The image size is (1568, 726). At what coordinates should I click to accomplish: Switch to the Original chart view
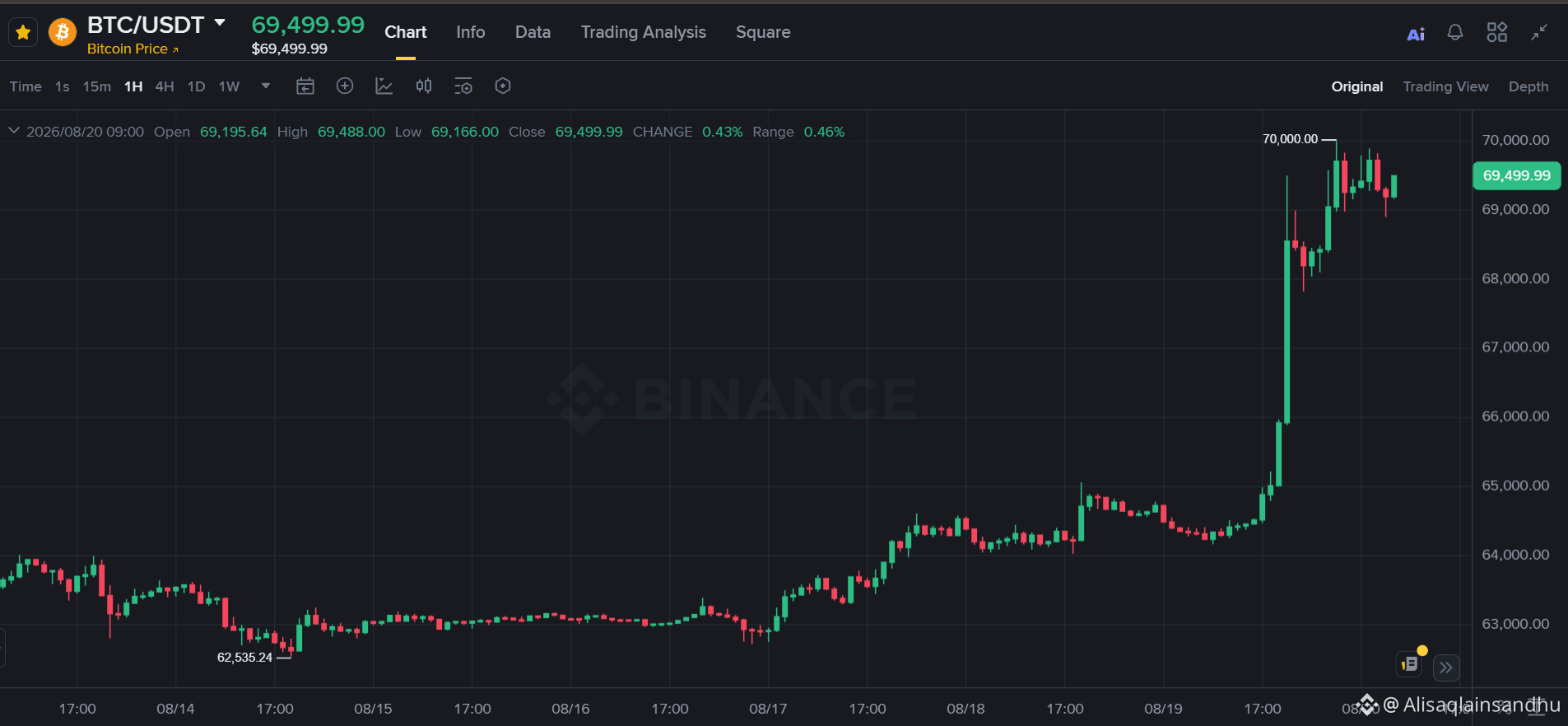coord(1357,86)
